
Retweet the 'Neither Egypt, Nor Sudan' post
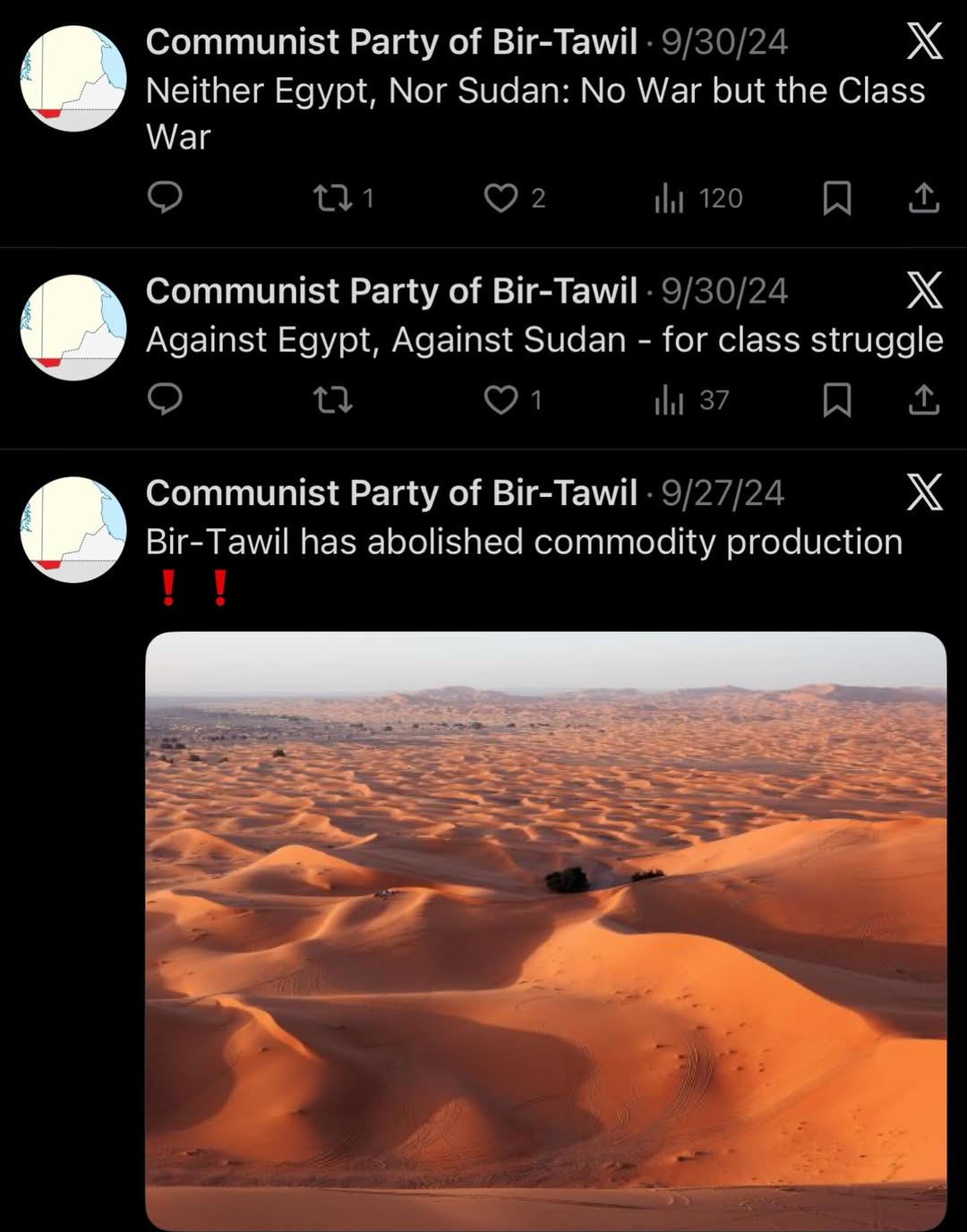pos(344,198)
